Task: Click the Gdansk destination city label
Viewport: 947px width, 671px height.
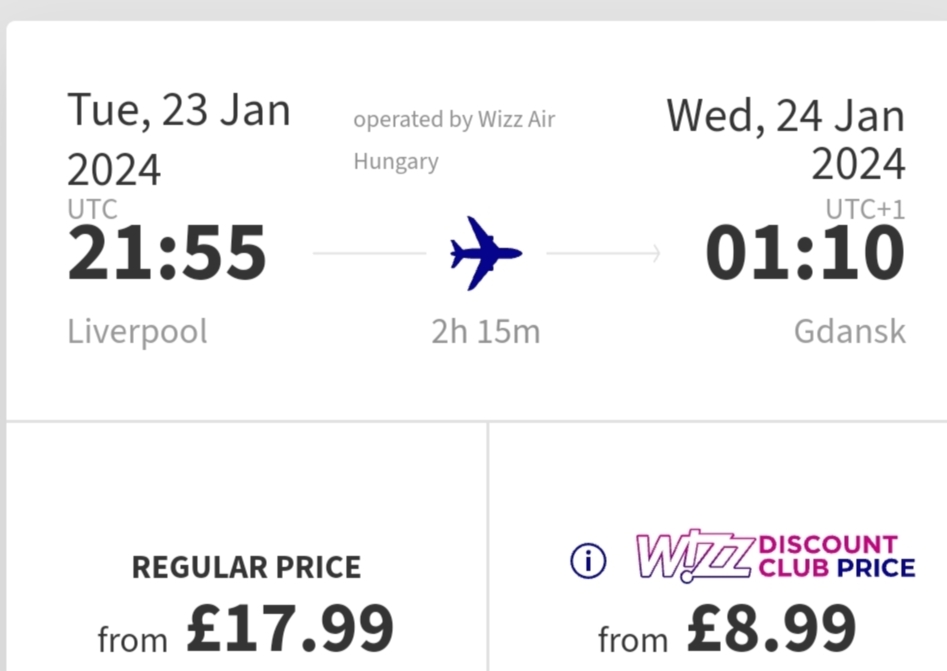Action: click(x=850, y=332)
